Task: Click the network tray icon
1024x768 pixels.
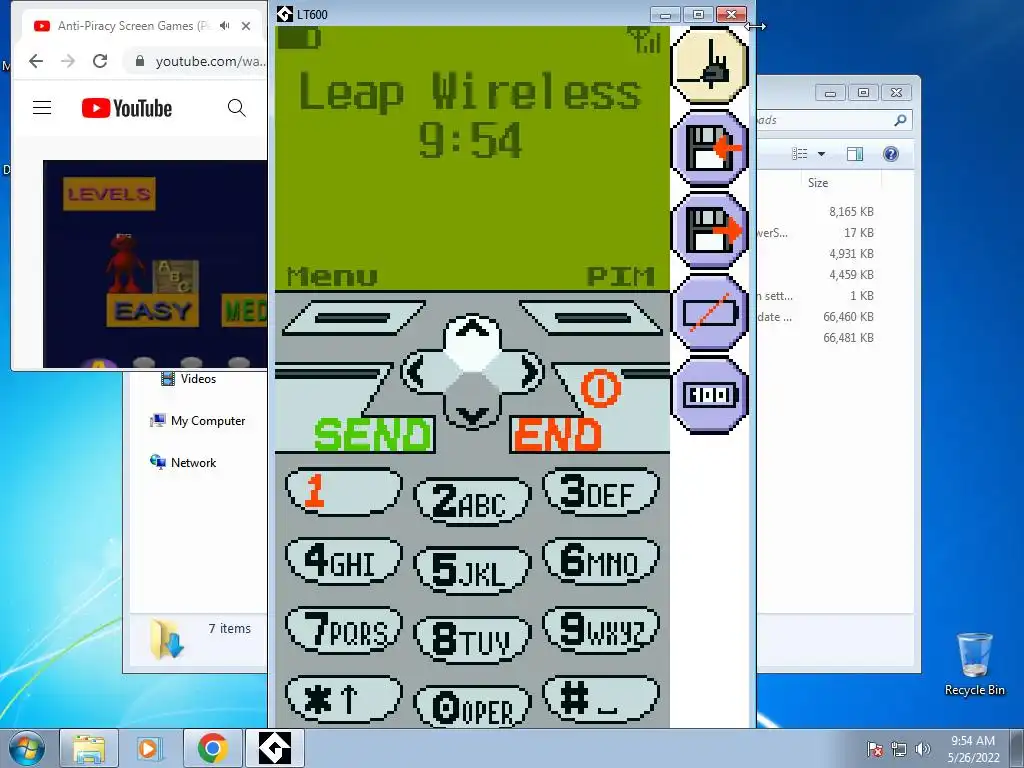Action: pyautogui.click(x=899, y=749)
